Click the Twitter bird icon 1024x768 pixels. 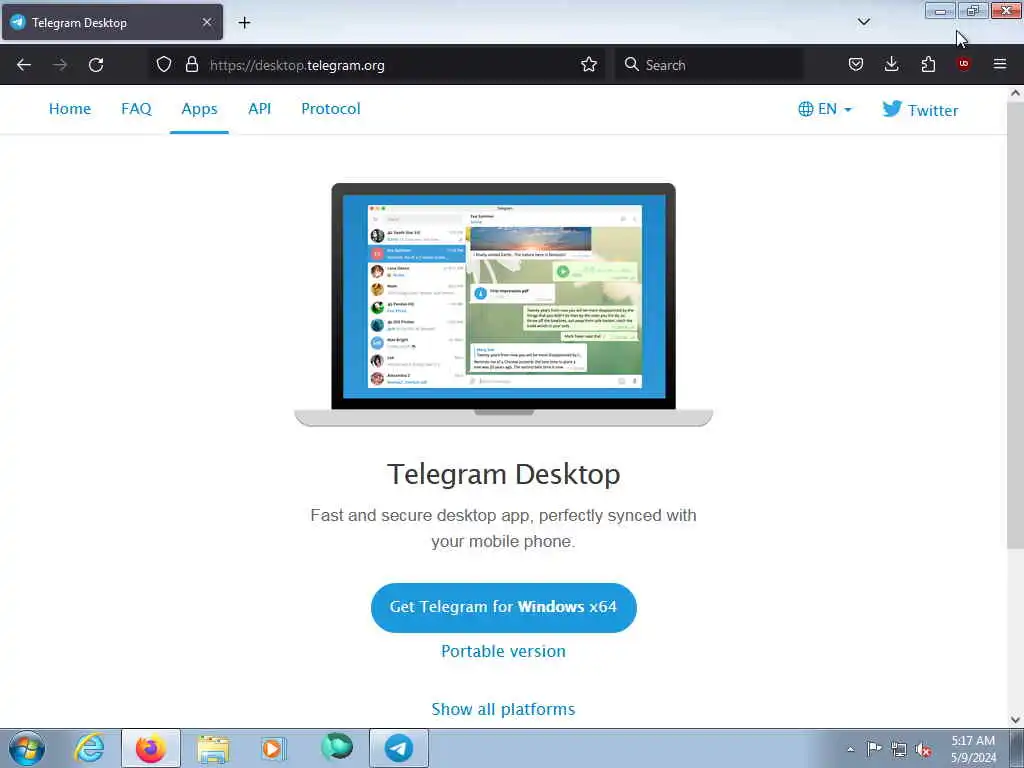(892, 108)
